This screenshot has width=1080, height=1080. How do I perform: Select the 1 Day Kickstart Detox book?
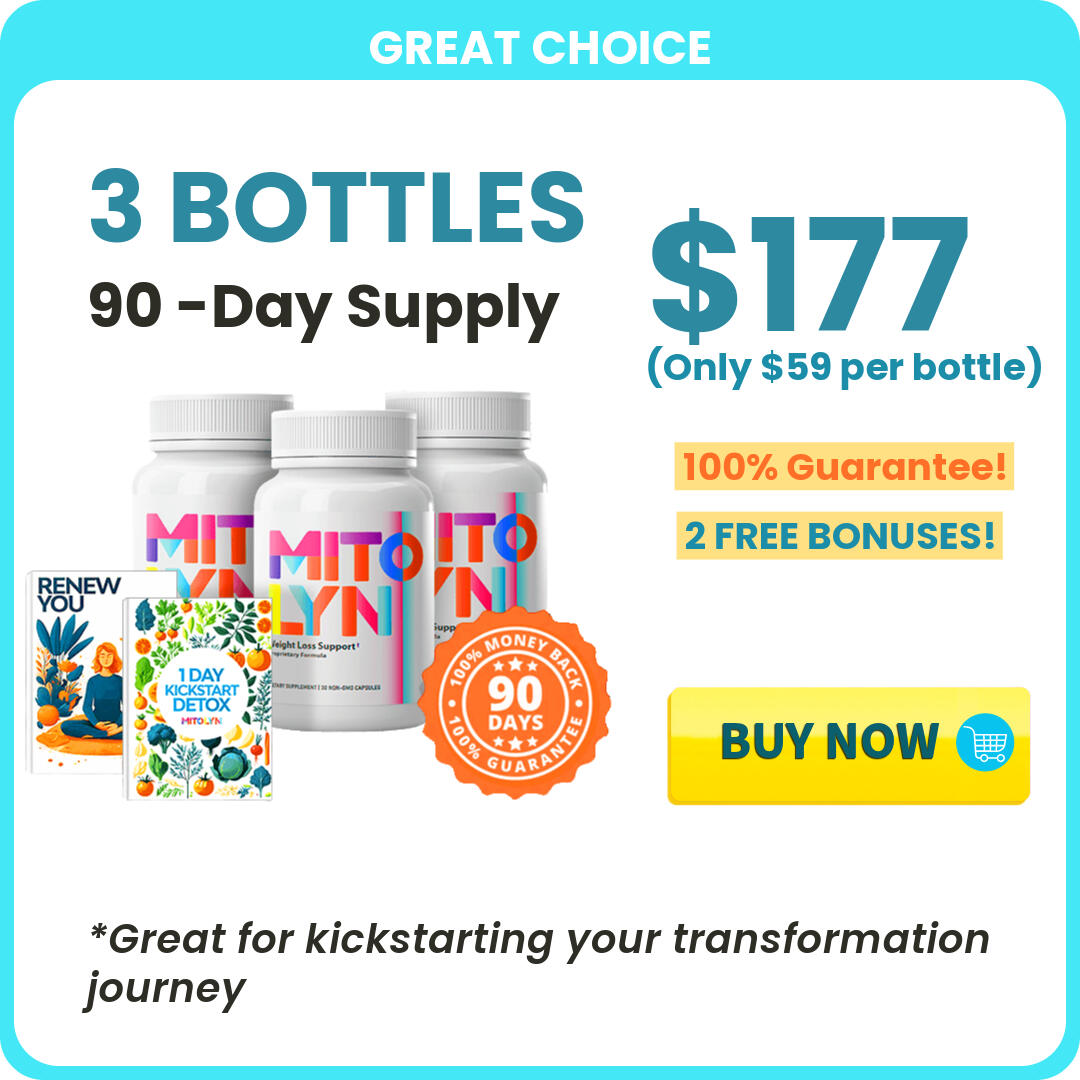click(198, 698)
